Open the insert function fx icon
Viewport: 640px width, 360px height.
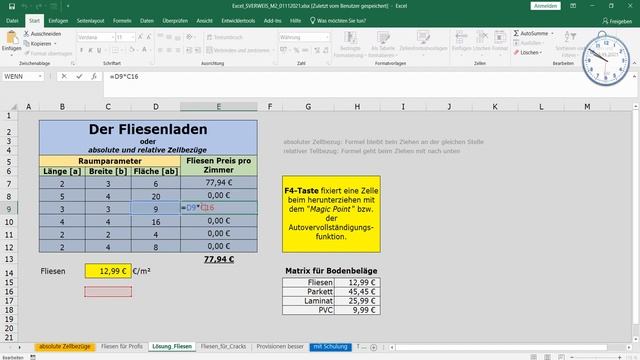(x=94, y=76)
